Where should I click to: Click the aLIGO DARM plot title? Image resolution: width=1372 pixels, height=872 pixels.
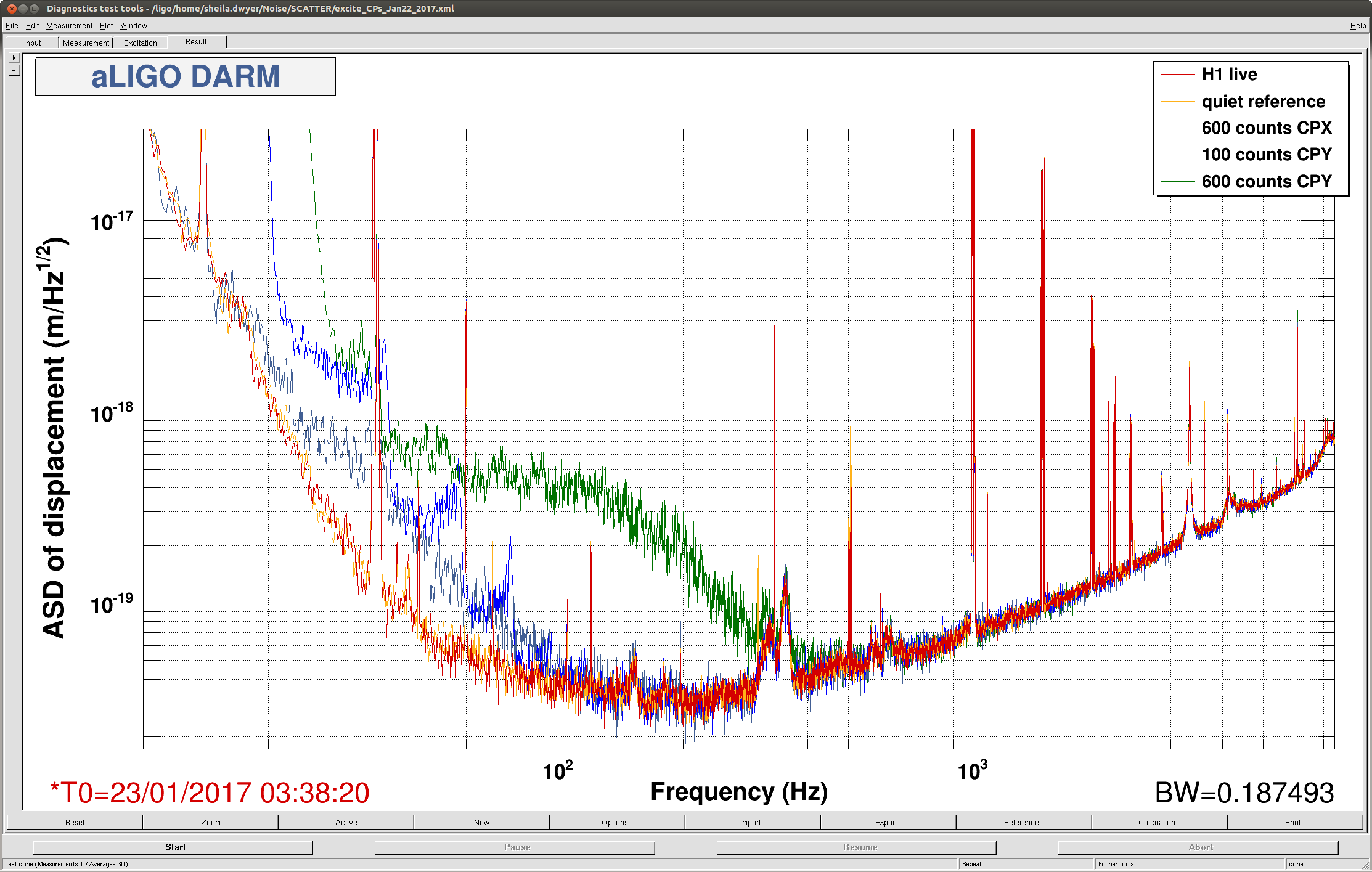click(186, 77)
